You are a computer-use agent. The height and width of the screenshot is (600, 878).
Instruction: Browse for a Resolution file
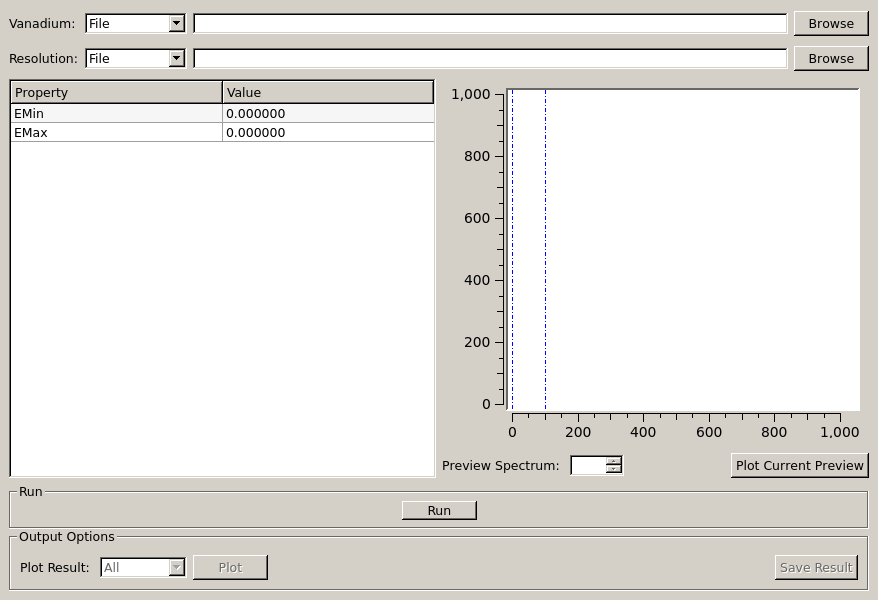[x=830, y=58]
